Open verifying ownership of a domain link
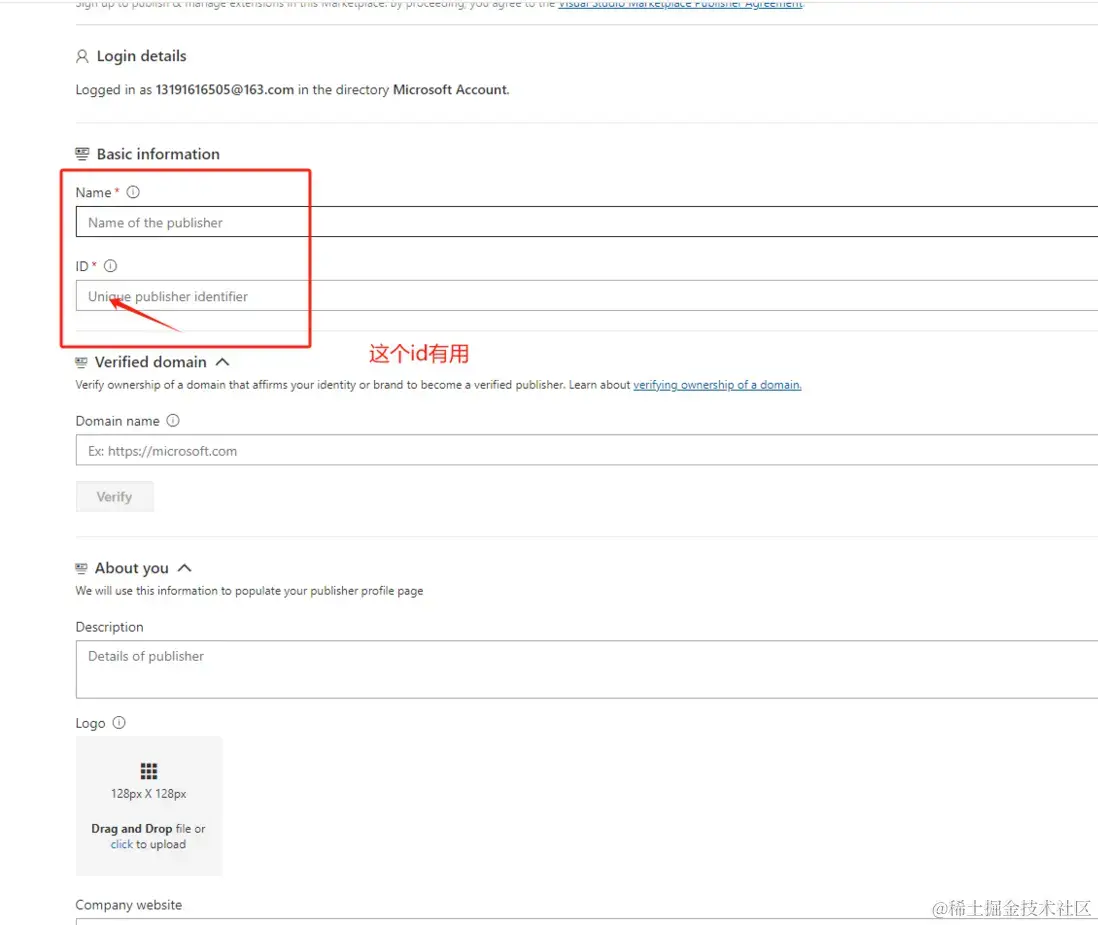The image size is (1098, 925). (x=717, y=384)
